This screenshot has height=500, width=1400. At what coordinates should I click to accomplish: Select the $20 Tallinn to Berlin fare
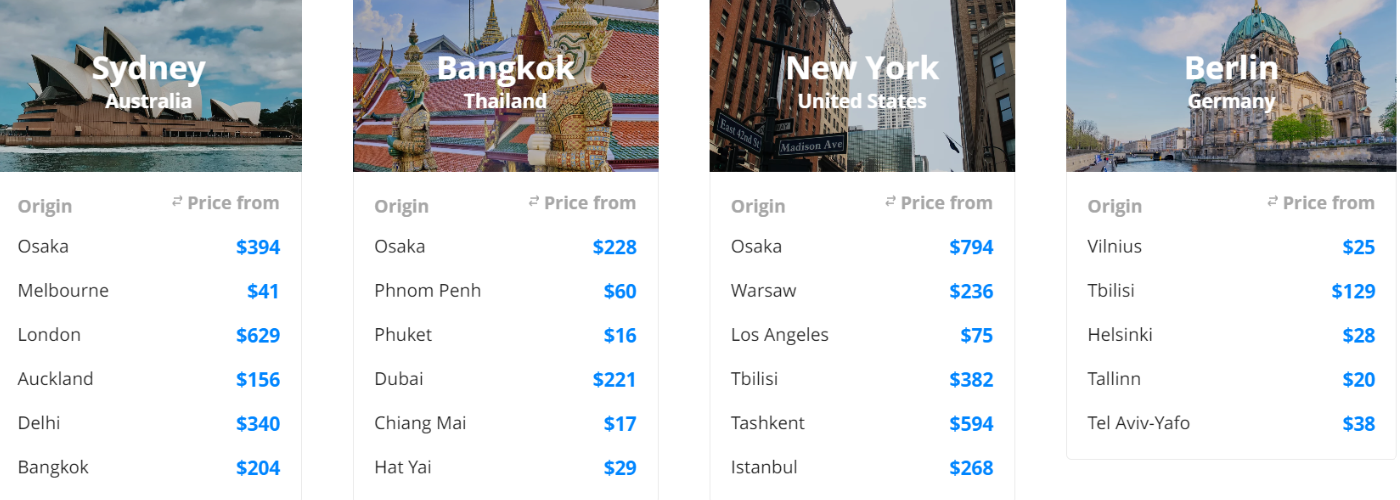tap(1359, 379)
